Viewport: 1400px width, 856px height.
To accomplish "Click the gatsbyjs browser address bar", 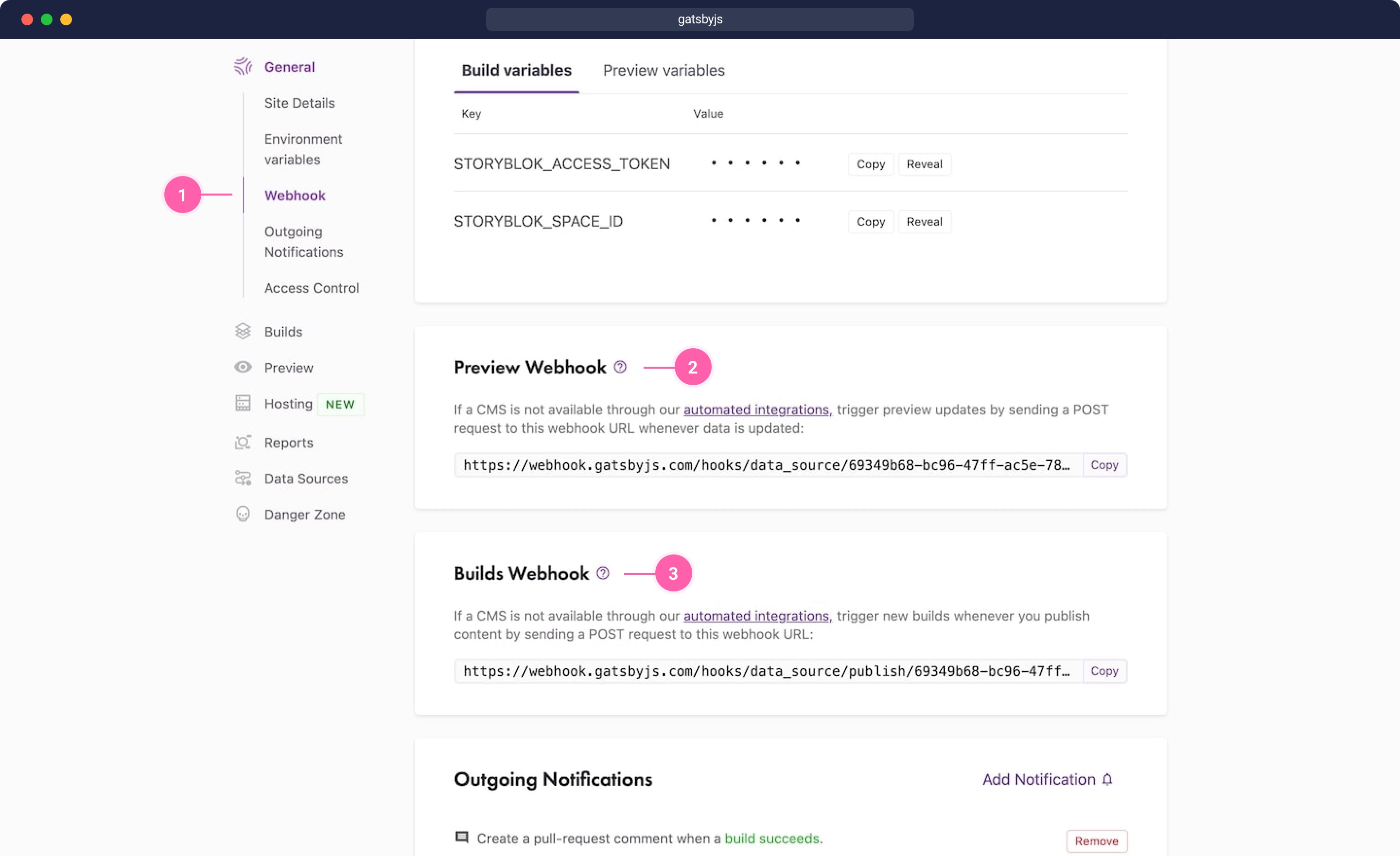I will point(700,19).
